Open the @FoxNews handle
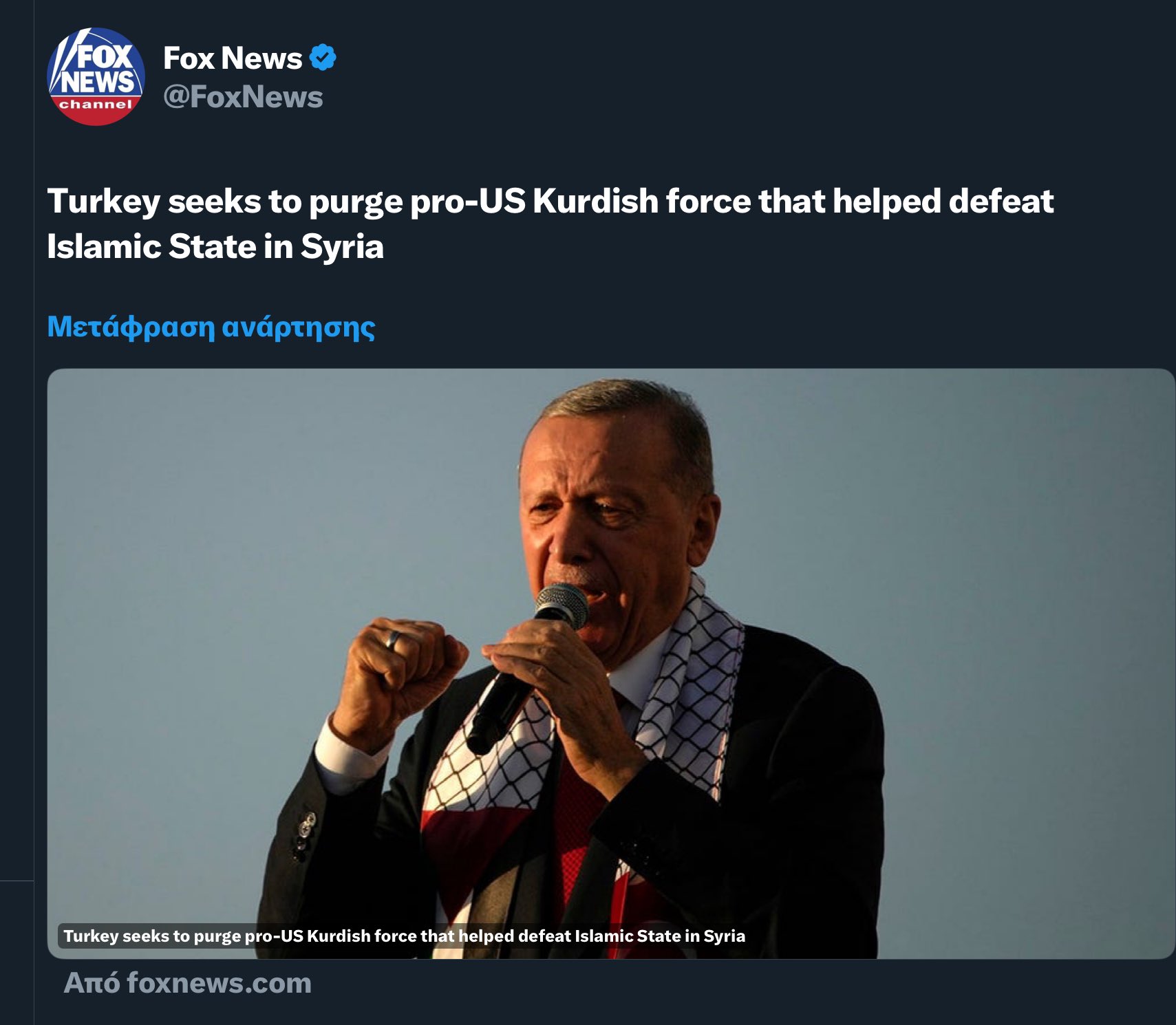The height and width of the screenshot is (1025, 1176). 243,97
